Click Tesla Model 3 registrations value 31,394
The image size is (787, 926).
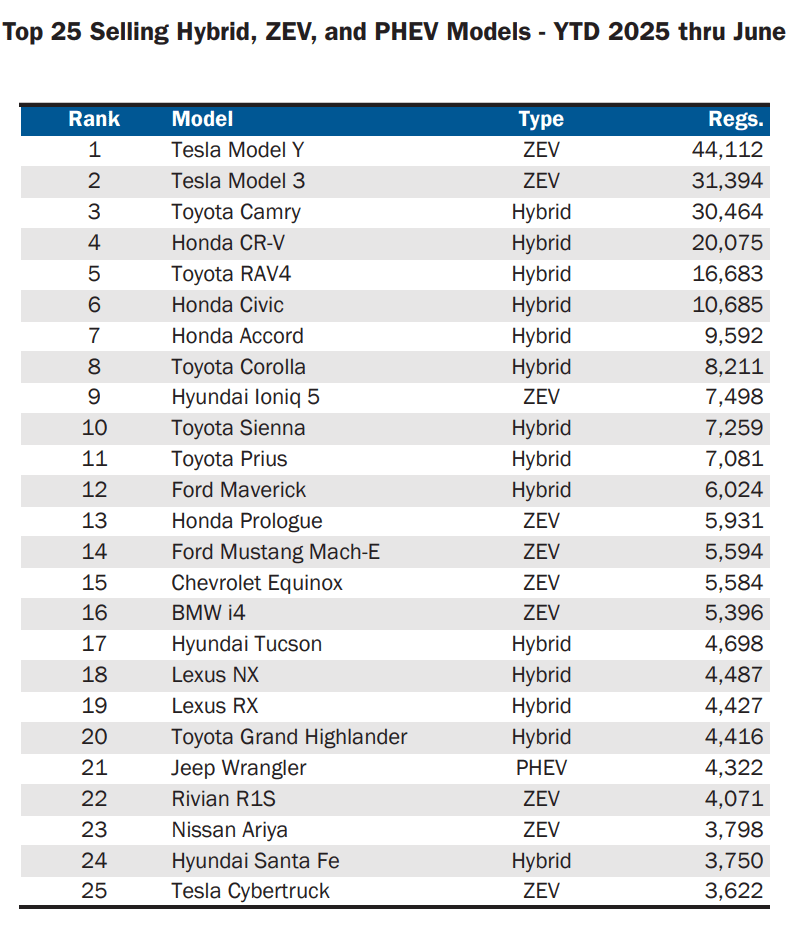[727, 181]
